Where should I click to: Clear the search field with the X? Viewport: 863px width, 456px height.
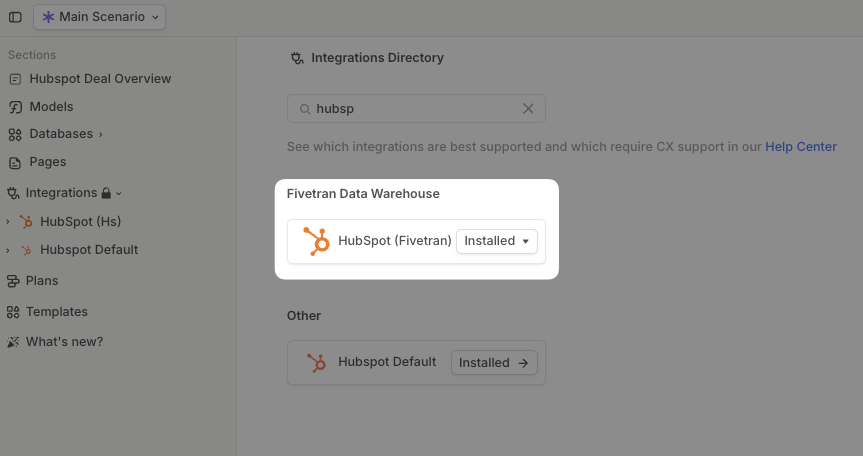coord(528,108)
